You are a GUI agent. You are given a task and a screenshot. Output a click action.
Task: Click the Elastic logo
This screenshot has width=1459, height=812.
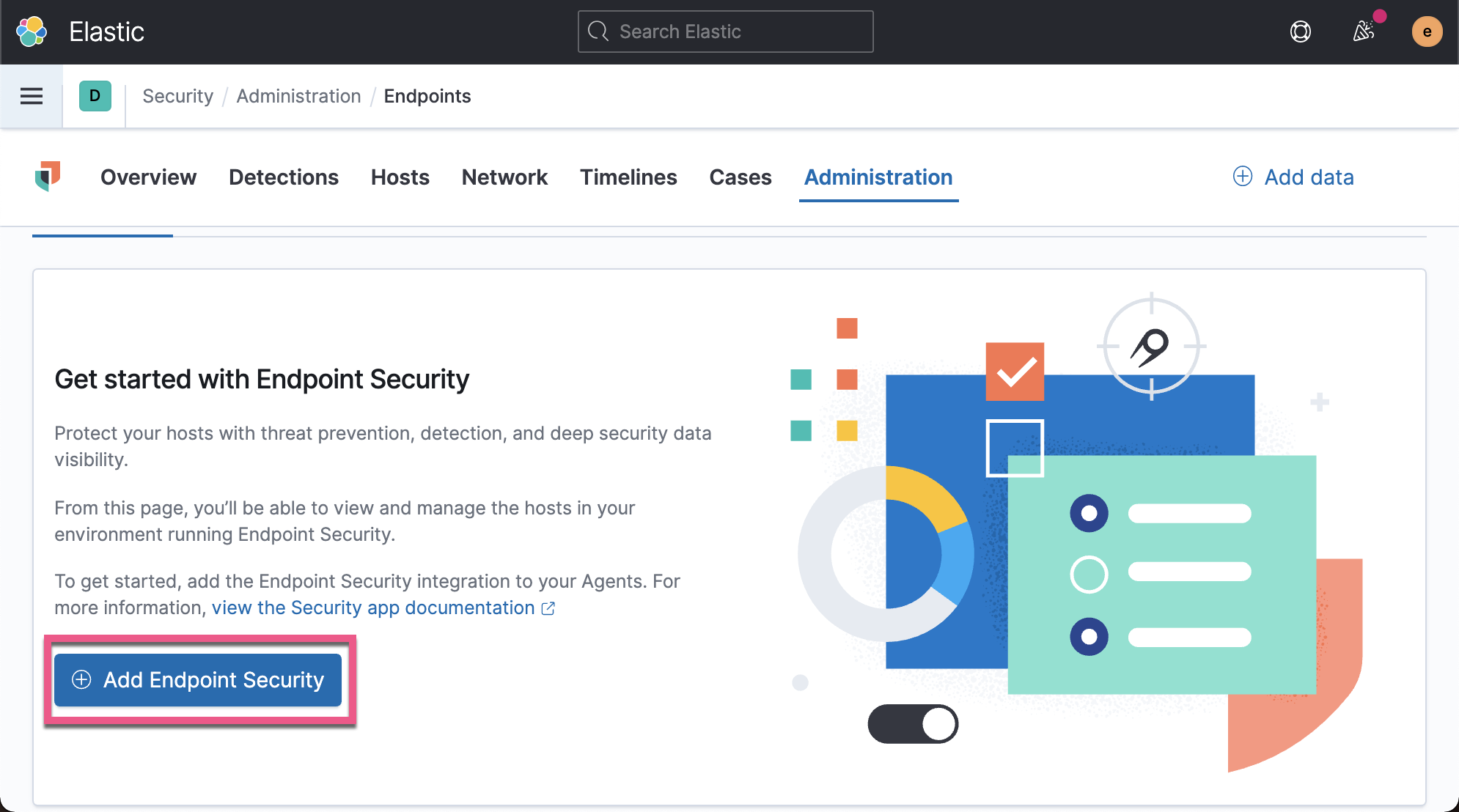[29, 32]
